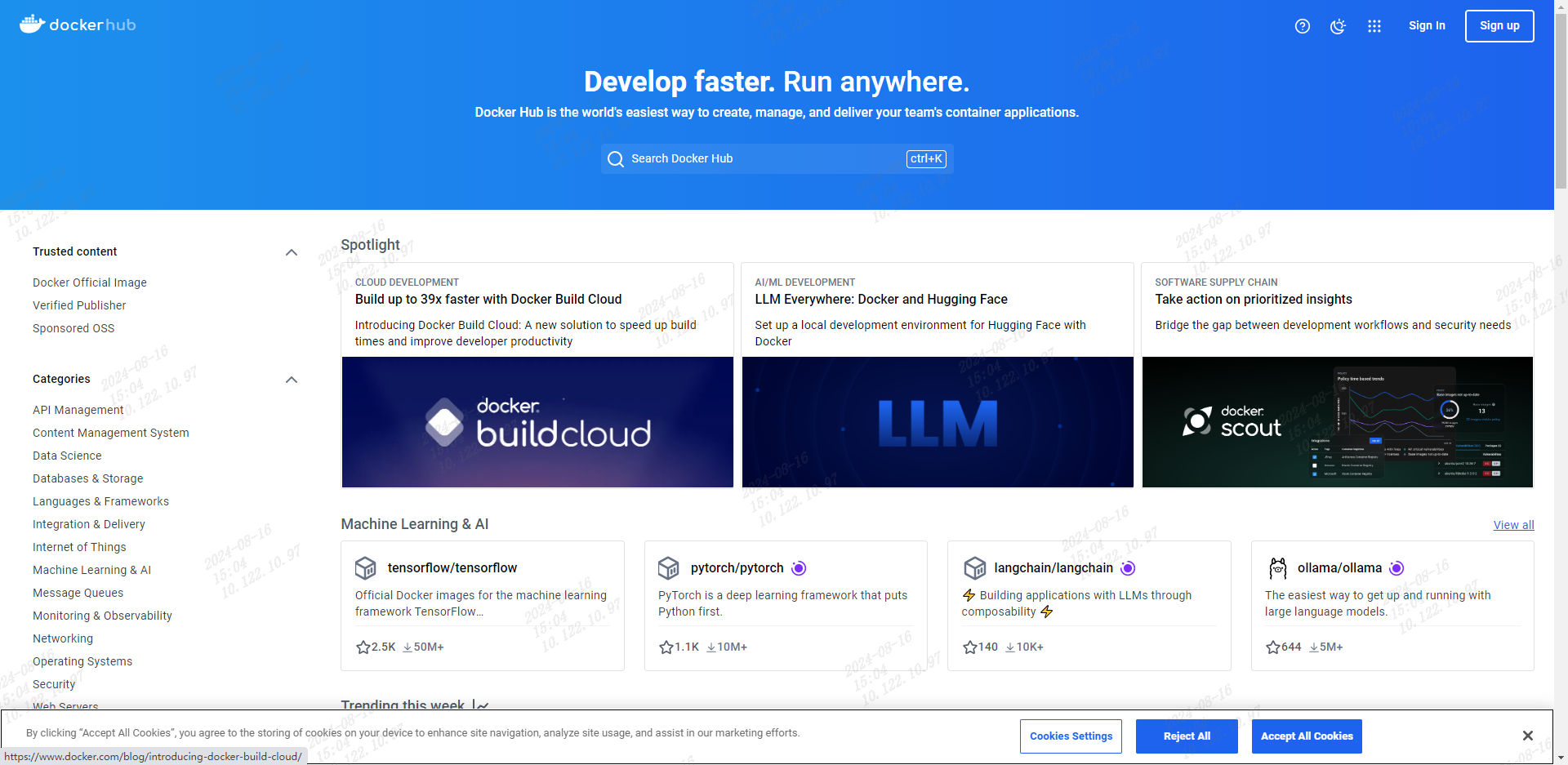Open the ollama/ollama repository title
1568x765 pixels.
click(x=1340, y=567)
